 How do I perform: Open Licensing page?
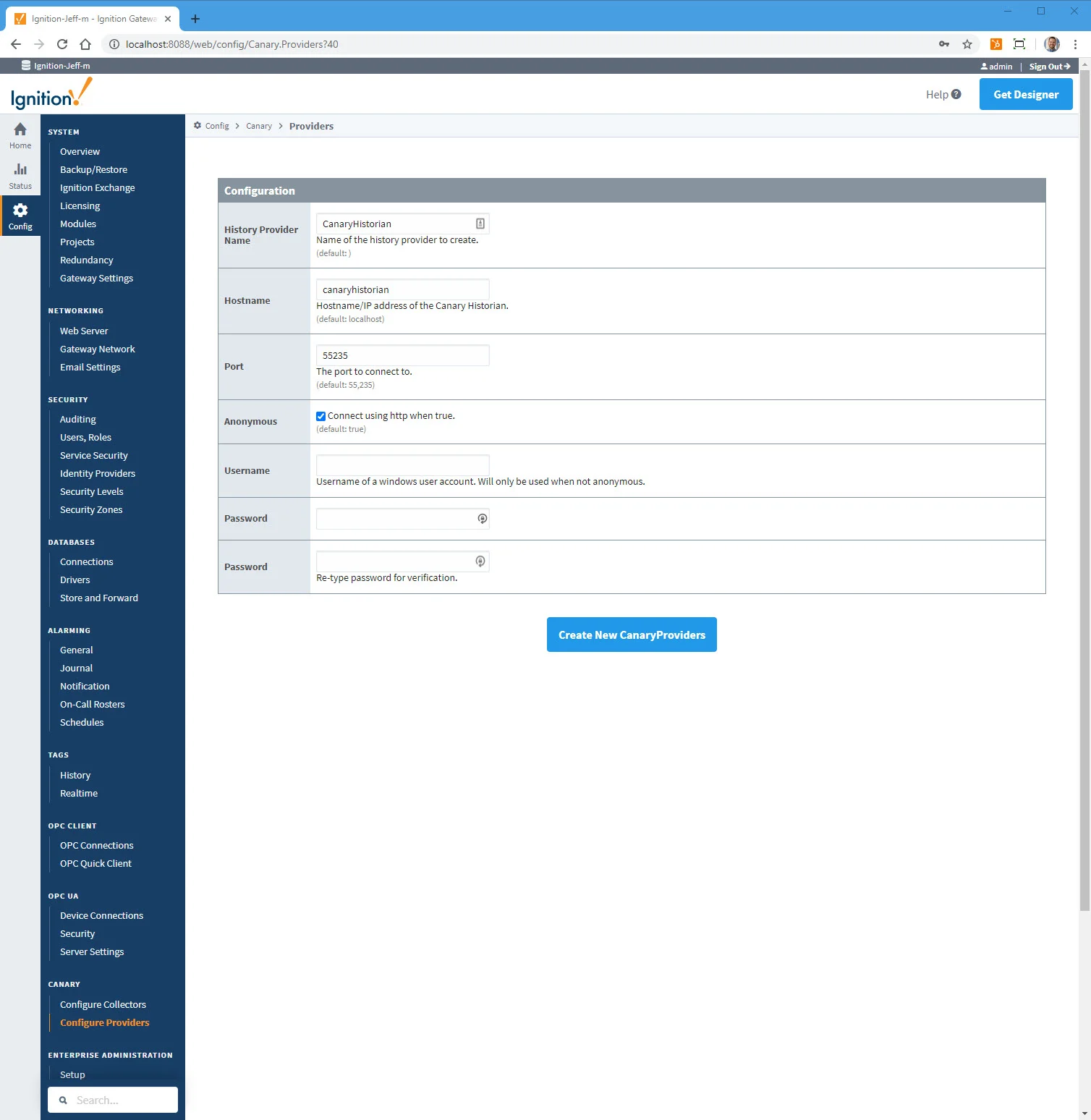pyautogui.click(x=80, y=206)
